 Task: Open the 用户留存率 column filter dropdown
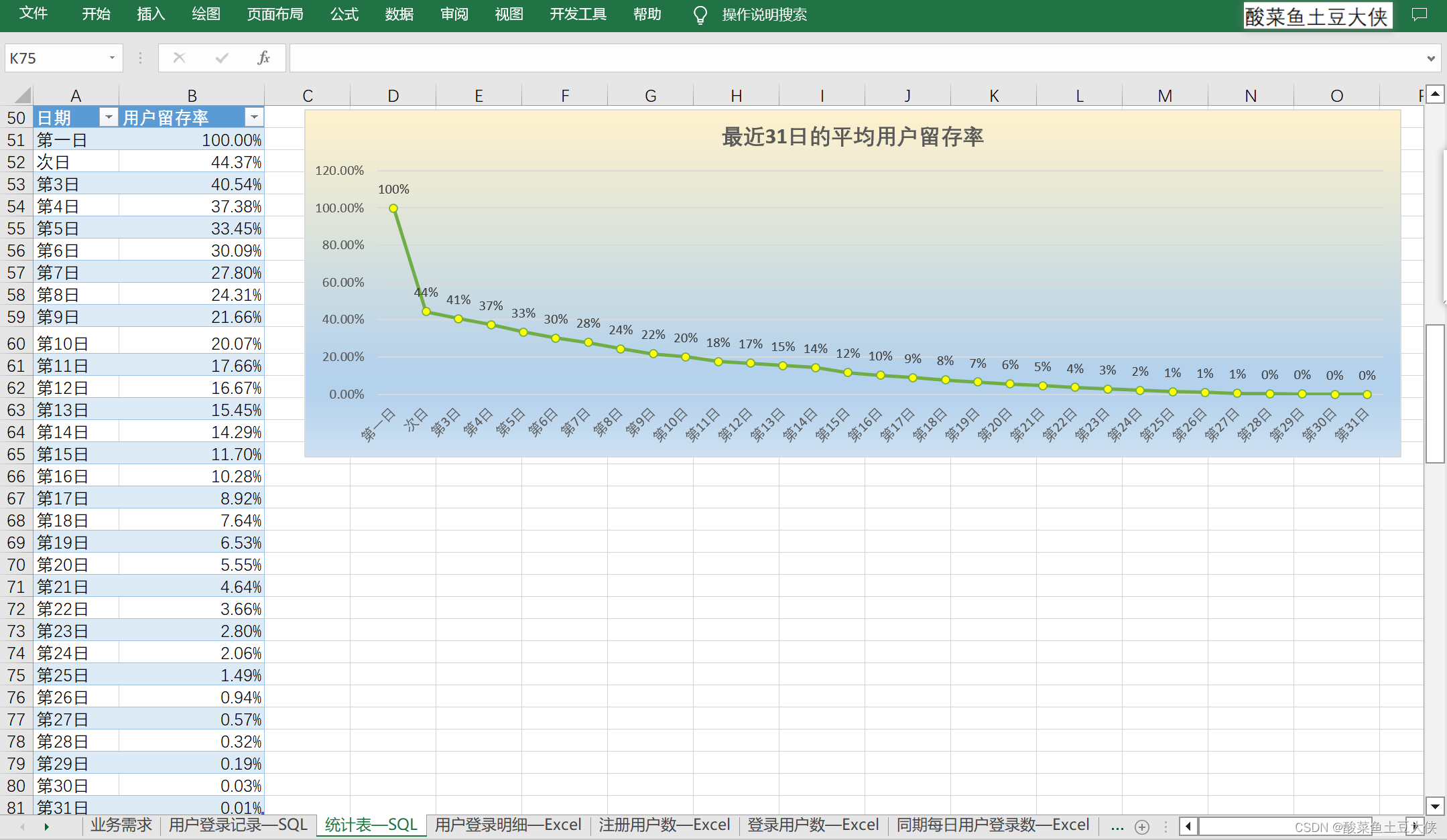click(x=254, y=117)
